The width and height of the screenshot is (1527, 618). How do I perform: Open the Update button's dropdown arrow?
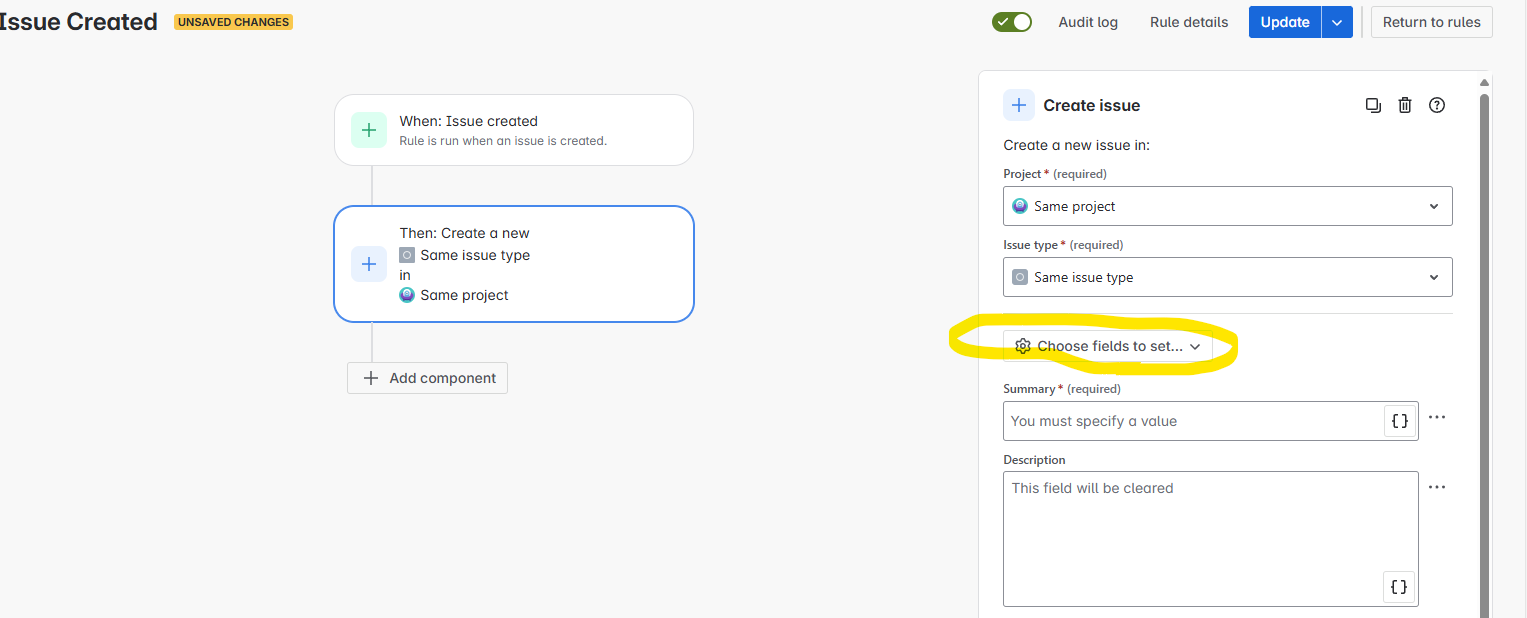click(1337, 21)
